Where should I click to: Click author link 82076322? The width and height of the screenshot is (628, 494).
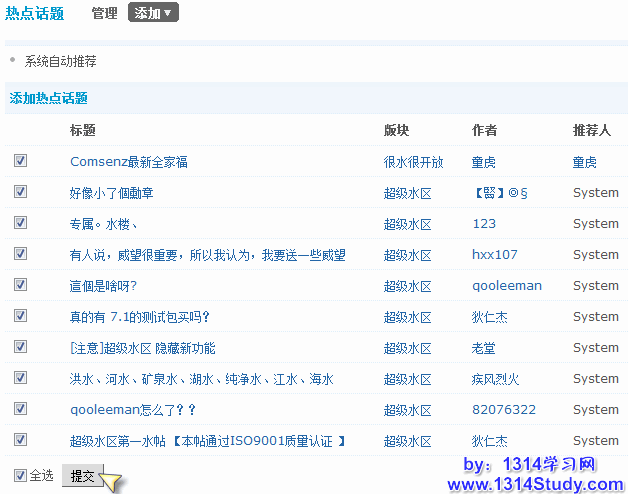pyautogui.click(x=503, y=410)
